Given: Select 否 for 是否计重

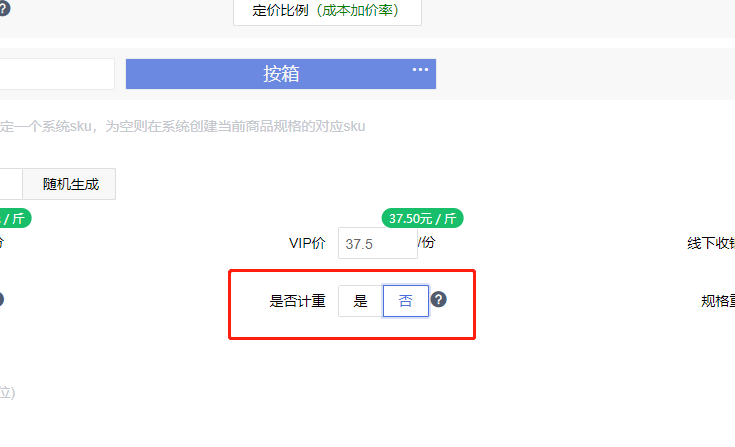Looking at the screenshot, I should pos(405,301).
